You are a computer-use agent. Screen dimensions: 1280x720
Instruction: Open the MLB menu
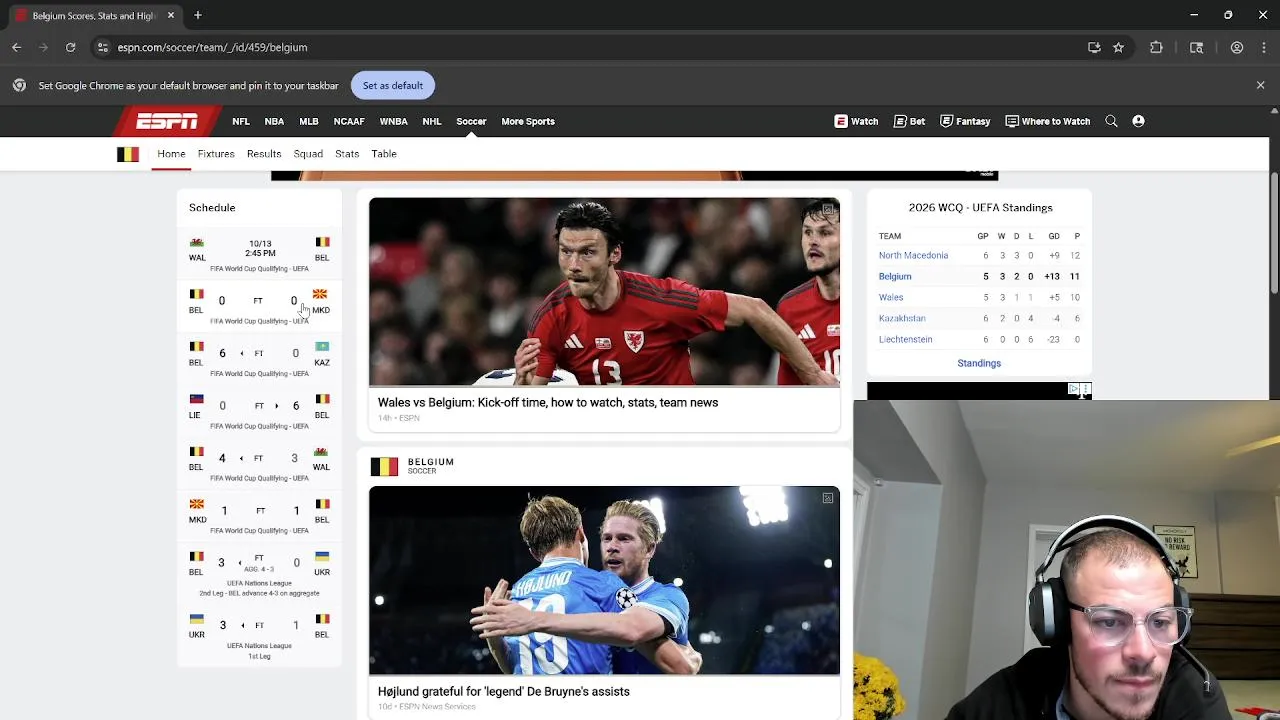tap(308, 121)
